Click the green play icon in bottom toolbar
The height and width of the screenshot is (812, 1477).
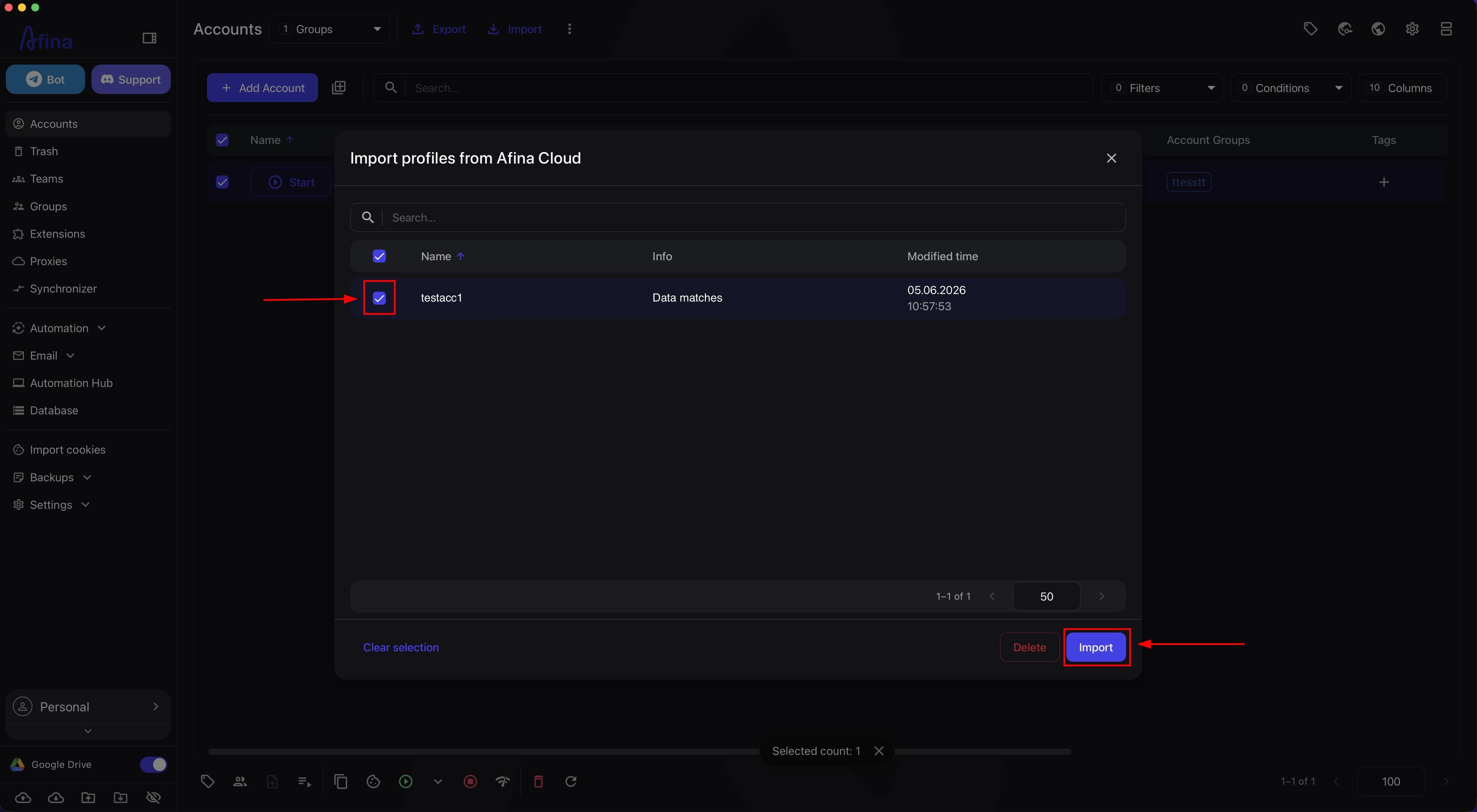point(405,781)
